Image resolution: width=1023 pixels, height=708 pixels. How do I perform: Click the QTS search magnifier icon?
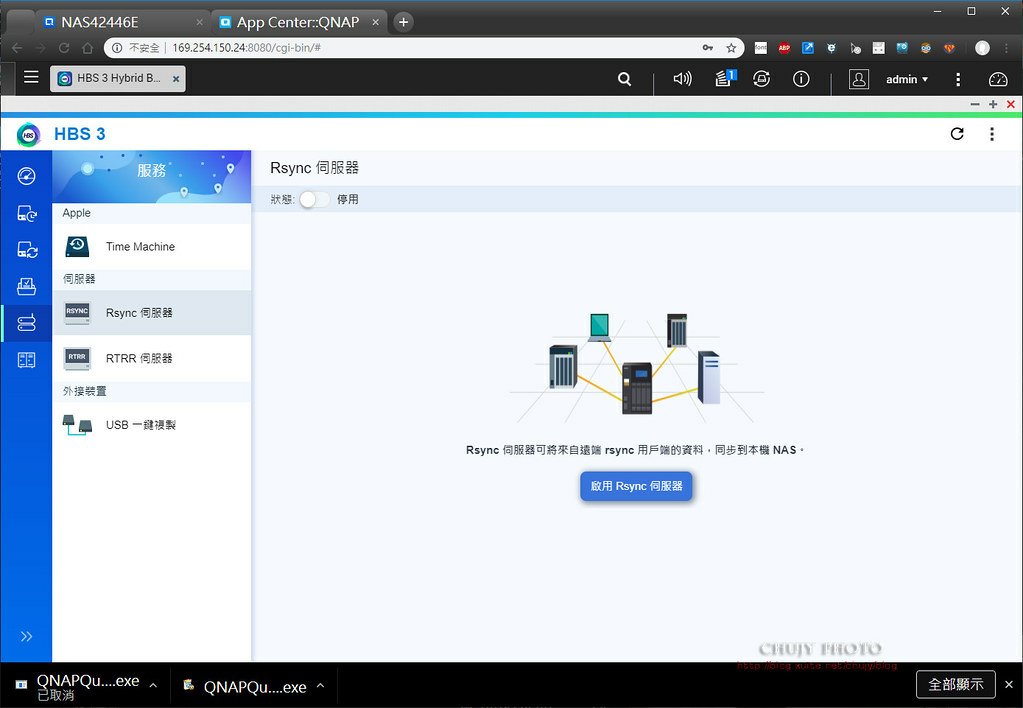pyautogui.click(x=624, y=79)
